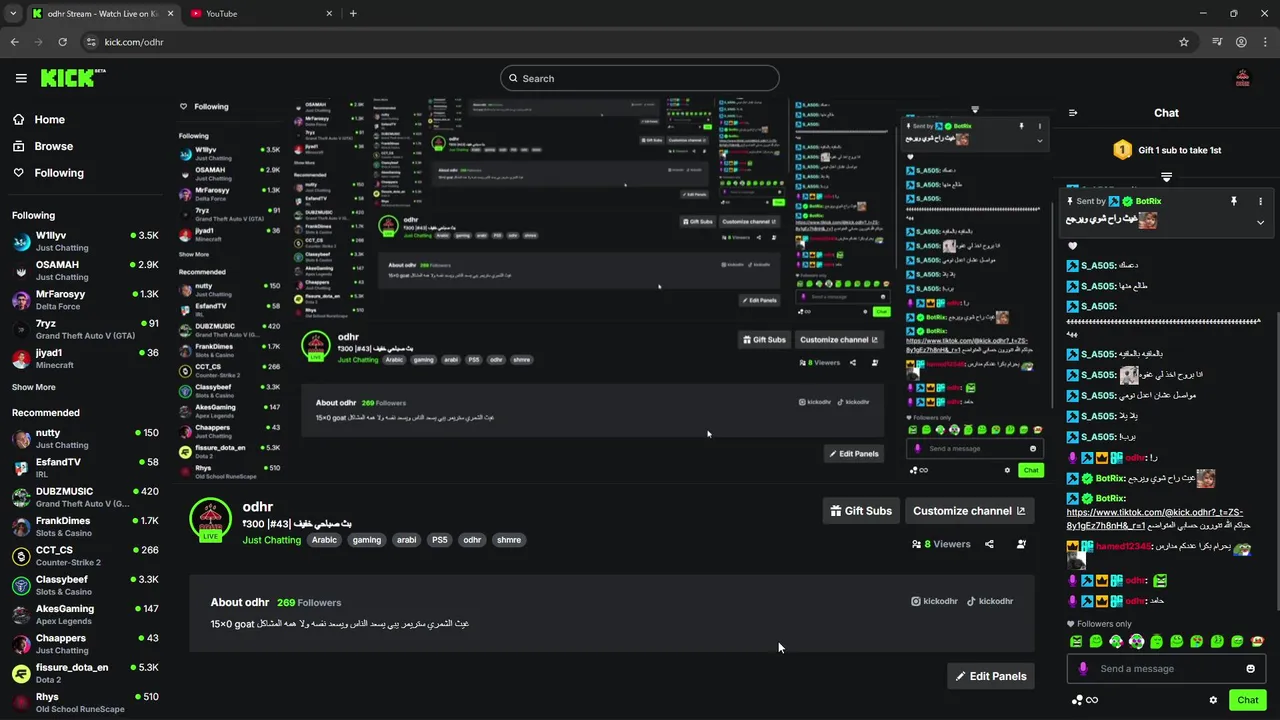This screenshot has height=720, width=1280.
Task: Open Rhys Old School RuneScape channel
Action: point(85,702)
